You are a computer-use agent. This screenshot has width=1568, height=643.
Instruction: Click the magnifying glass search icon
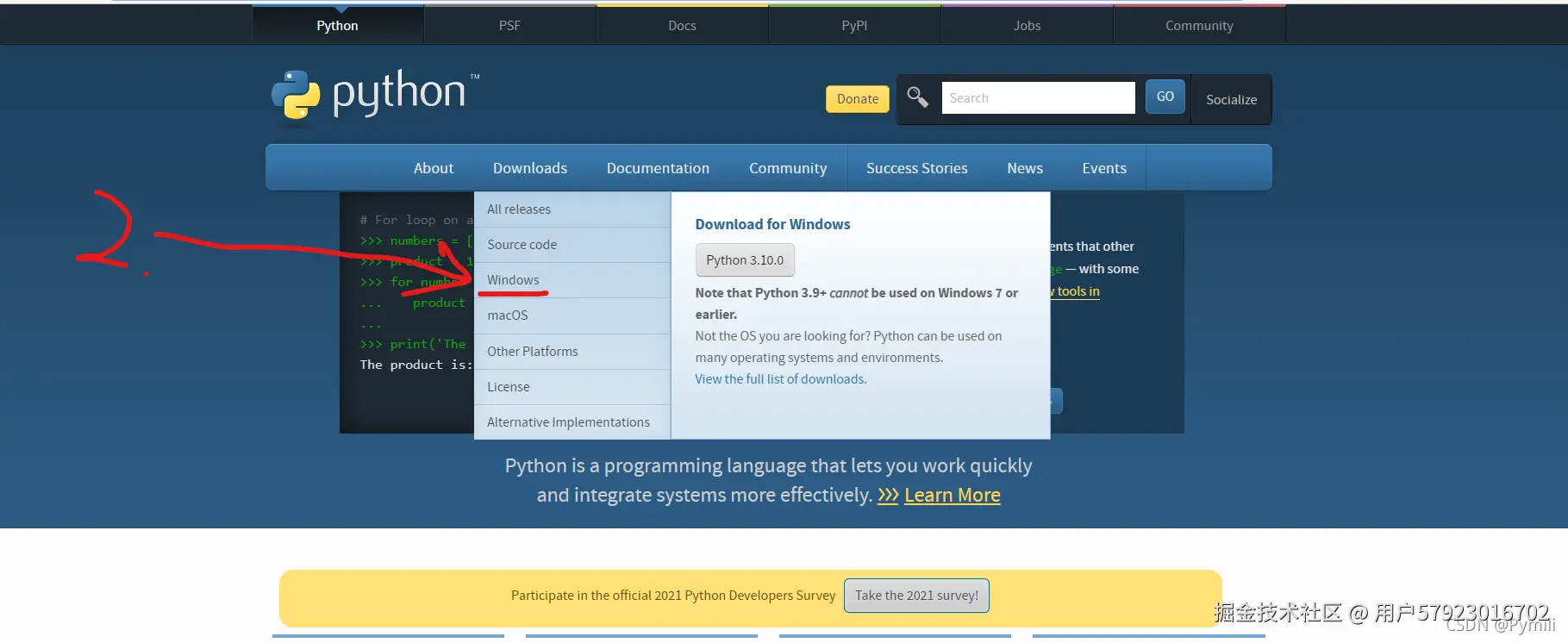[x=917, y=97]
